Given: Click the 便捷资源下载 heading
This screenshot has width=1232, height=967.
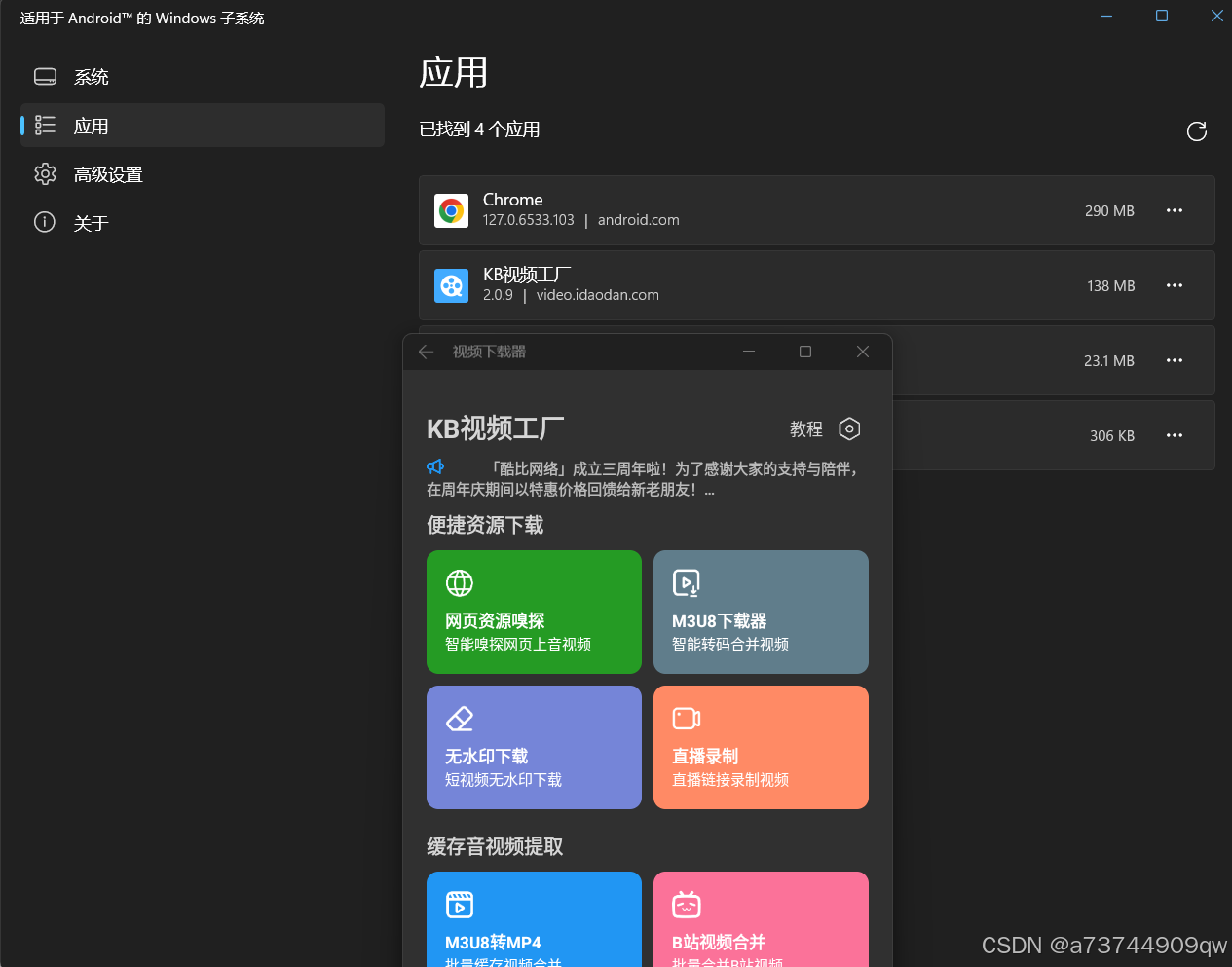Looking at the screenshot, I should pos(485,525).
